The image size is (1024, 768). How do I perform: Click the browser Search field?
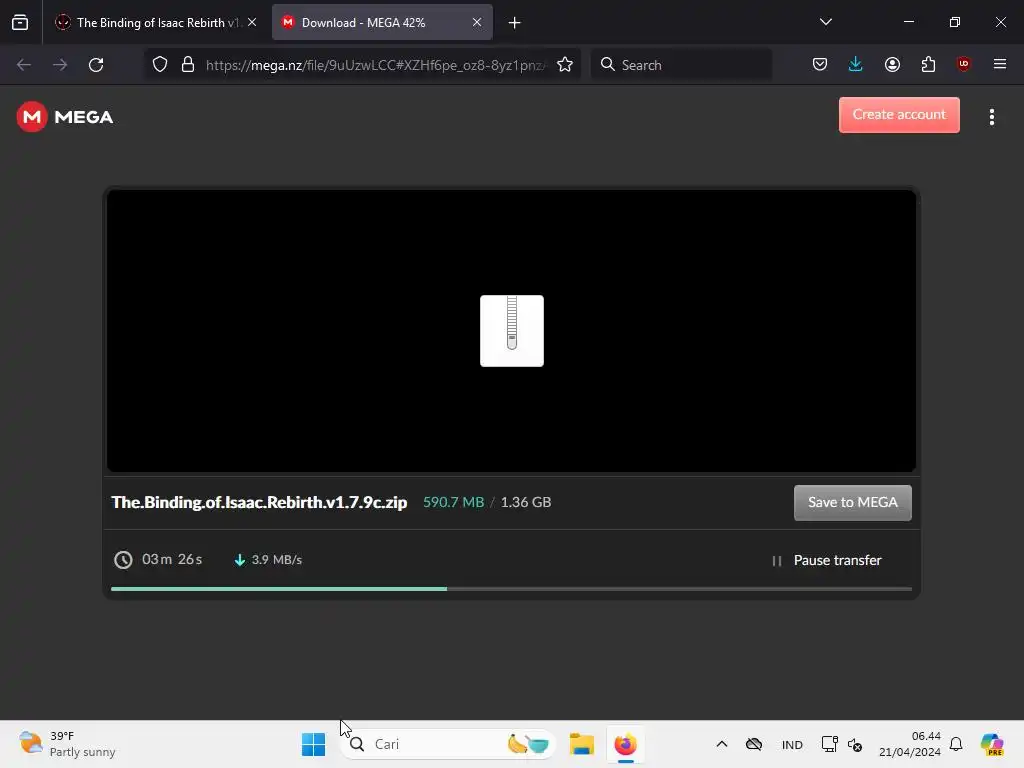tap(681, 65)
